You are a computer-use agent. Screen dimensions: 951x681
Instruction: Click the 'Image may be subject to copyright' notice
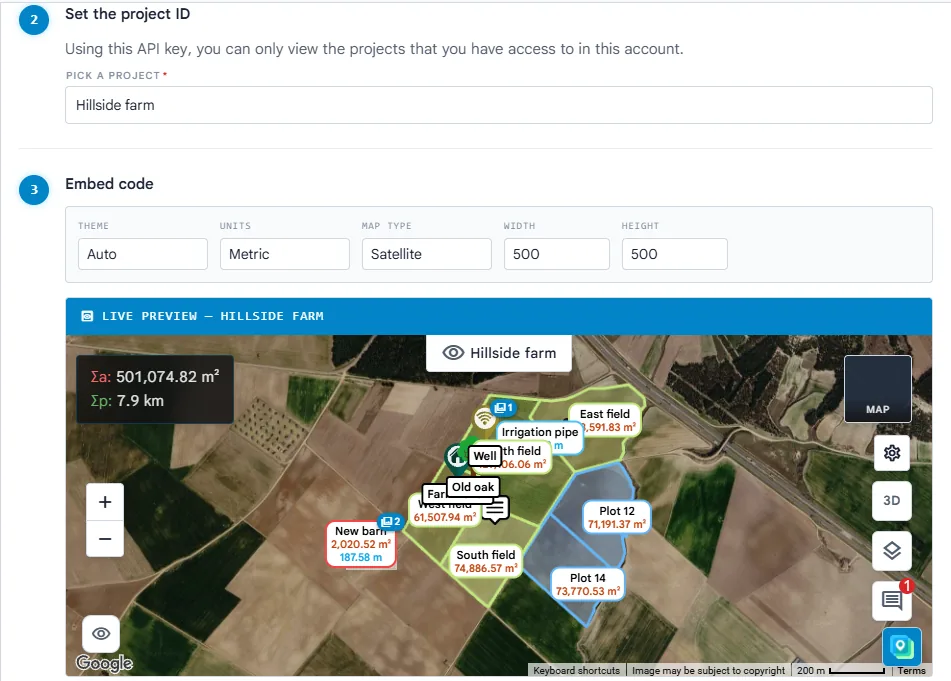pyautogui.click(x=708, y=670)
